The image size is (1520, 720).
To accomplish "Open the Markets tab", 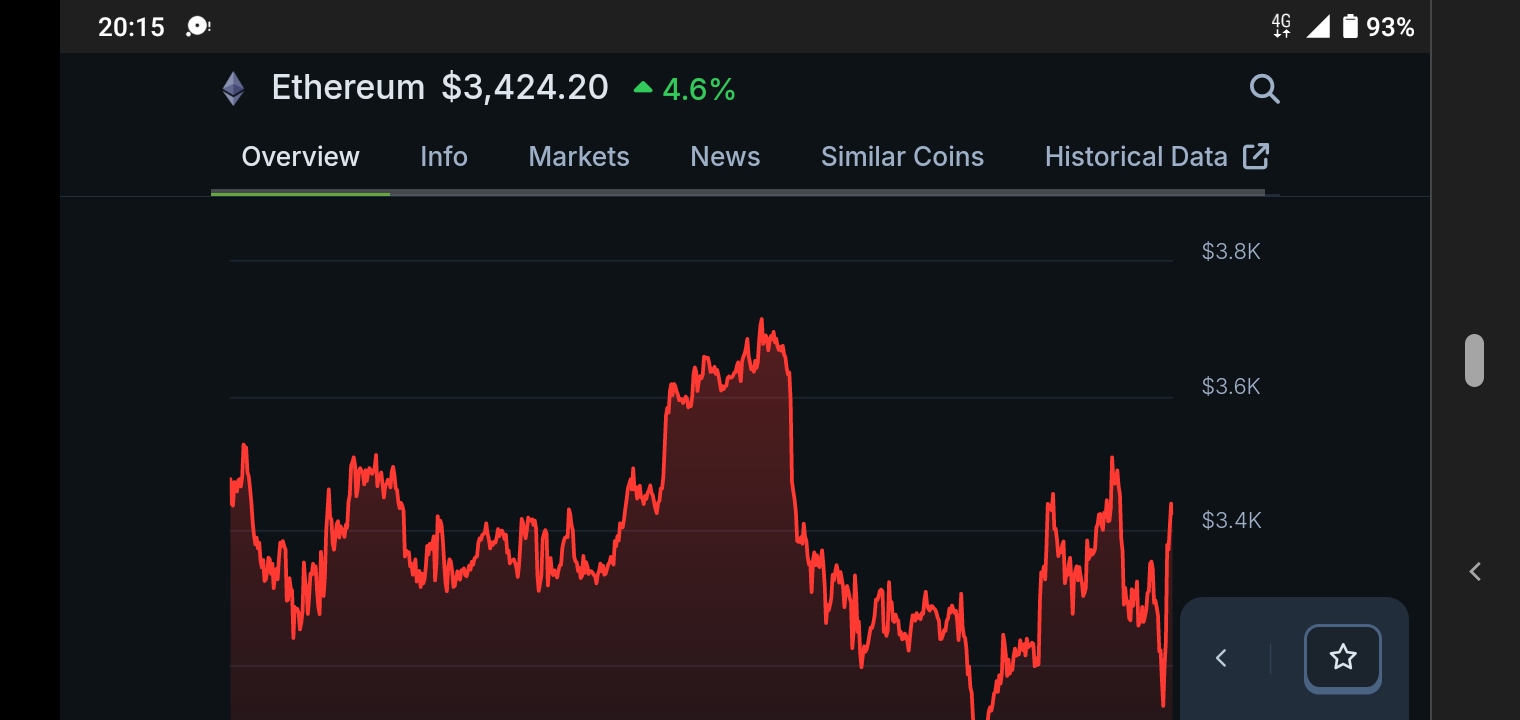I will point(579,157).
